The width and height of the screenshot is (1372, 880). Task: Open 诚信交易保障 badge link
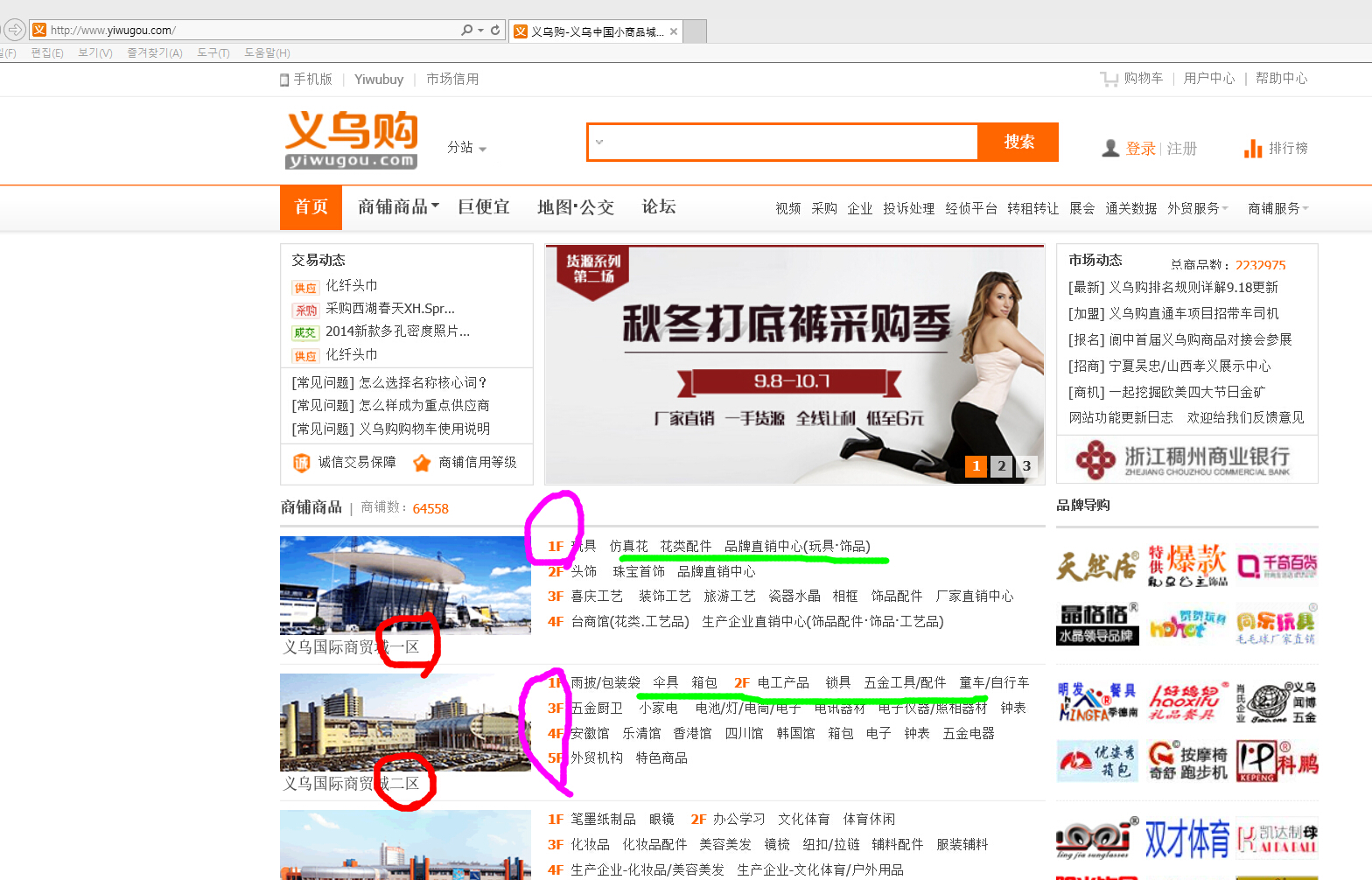pos(344,462)
